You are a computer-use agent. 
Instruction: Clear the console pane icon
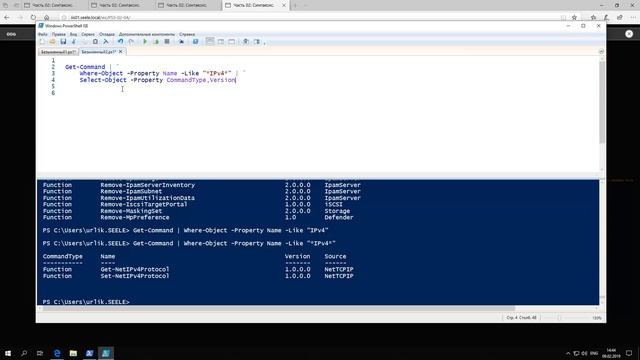point(106,42)
